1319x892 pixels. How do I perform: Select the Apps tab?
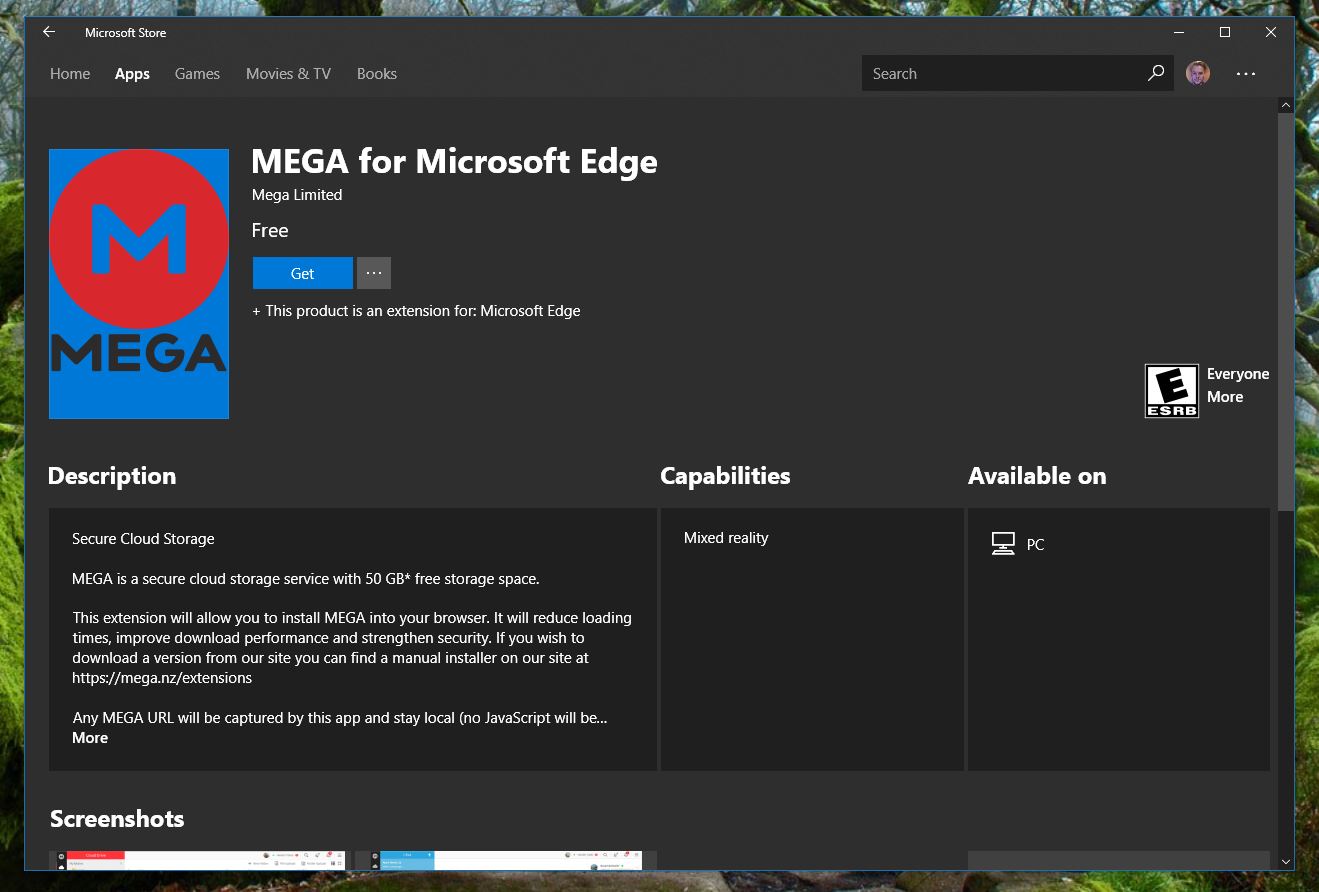click(132, 74)
